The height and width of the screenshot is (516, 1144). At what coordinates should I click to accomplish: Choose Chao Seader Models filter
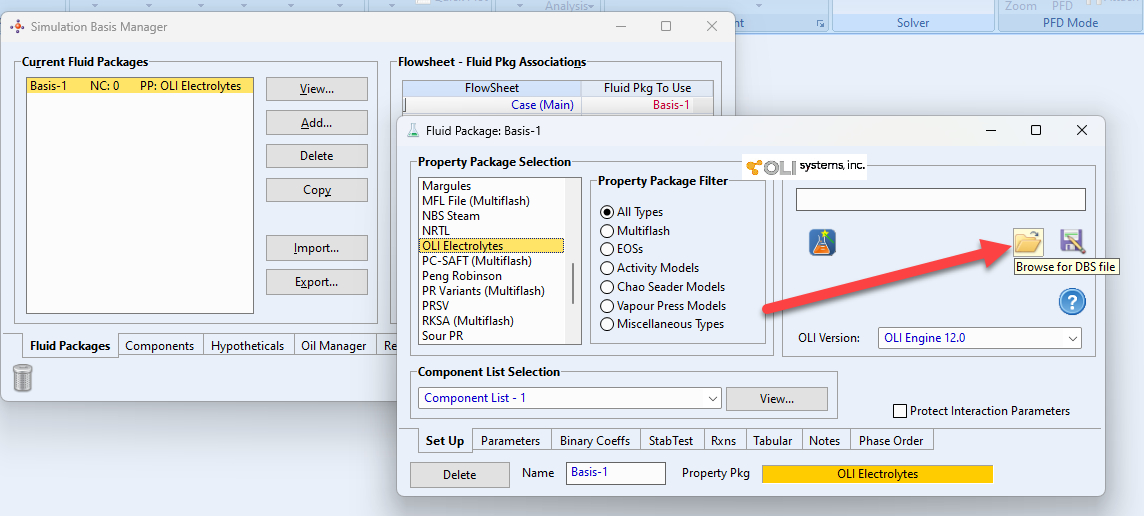[606, 287]
